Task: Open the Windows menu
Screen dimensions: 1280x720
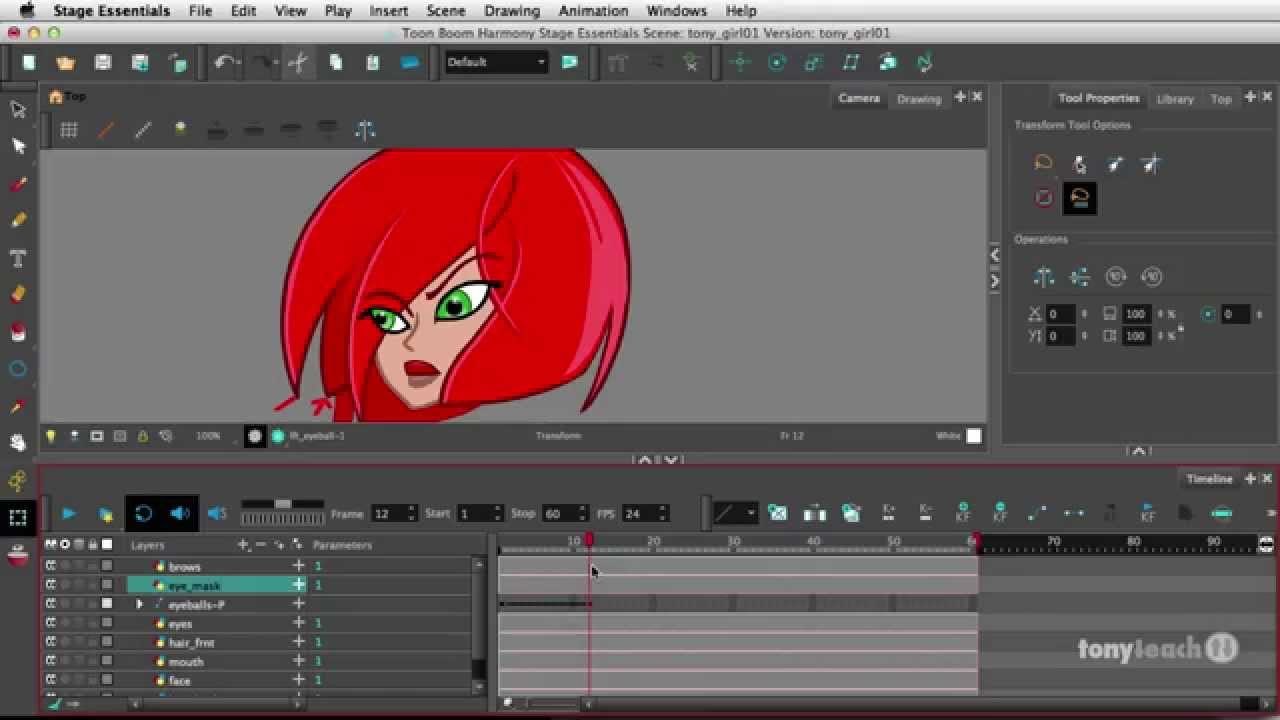Action: pyautogui.click(x=676, y=11)
